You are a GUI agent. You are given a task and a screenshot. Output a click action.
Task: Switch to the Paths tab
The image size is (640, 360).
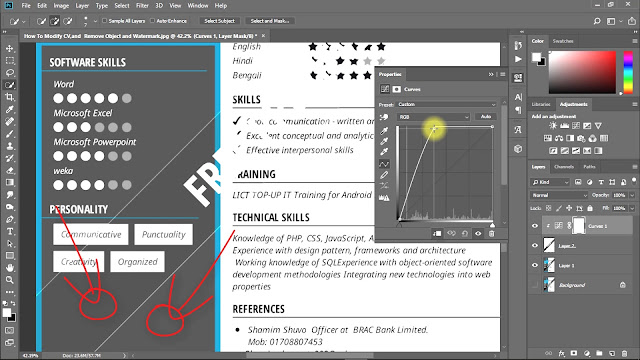coord(589,167)
